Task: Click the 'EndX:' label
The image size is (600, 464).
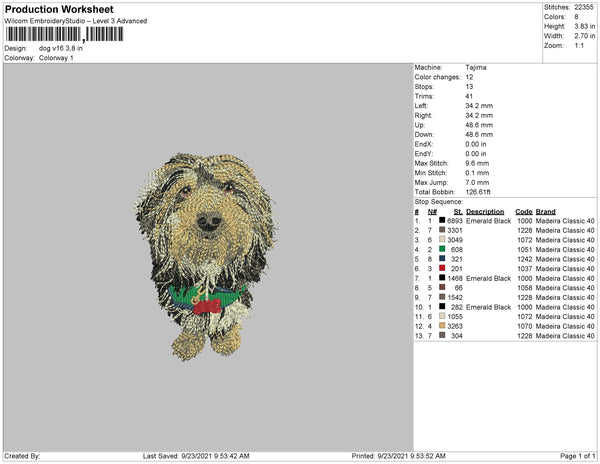Action: point(424,144)
